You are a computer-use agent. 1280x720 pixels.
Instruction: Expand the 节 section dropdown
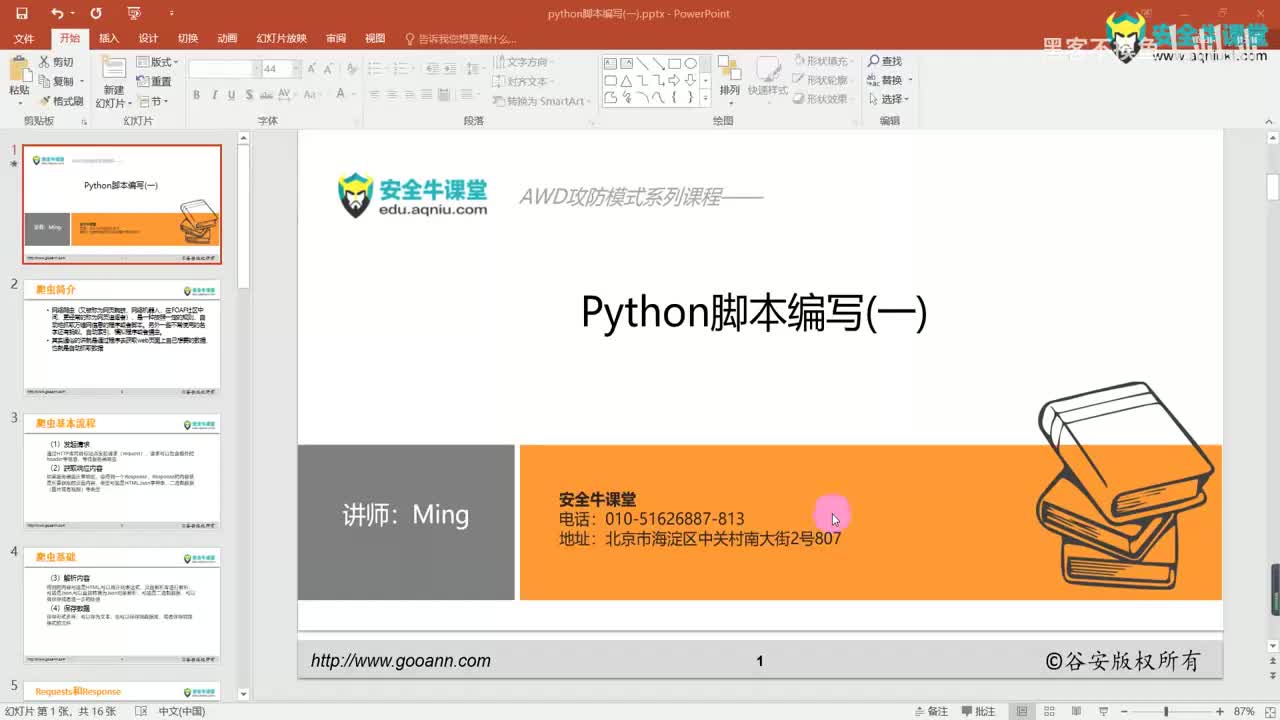click(154, 101)
